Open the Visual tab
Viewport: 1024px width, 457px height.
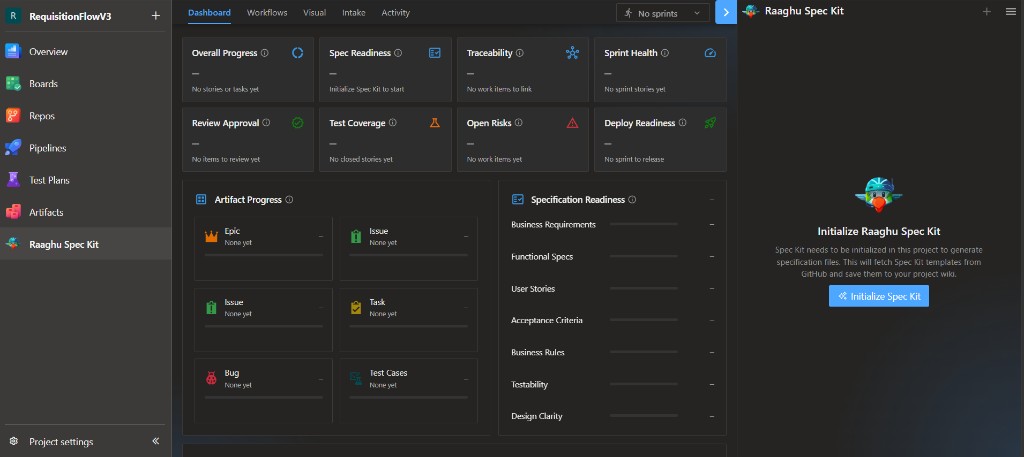pos(315,12)
